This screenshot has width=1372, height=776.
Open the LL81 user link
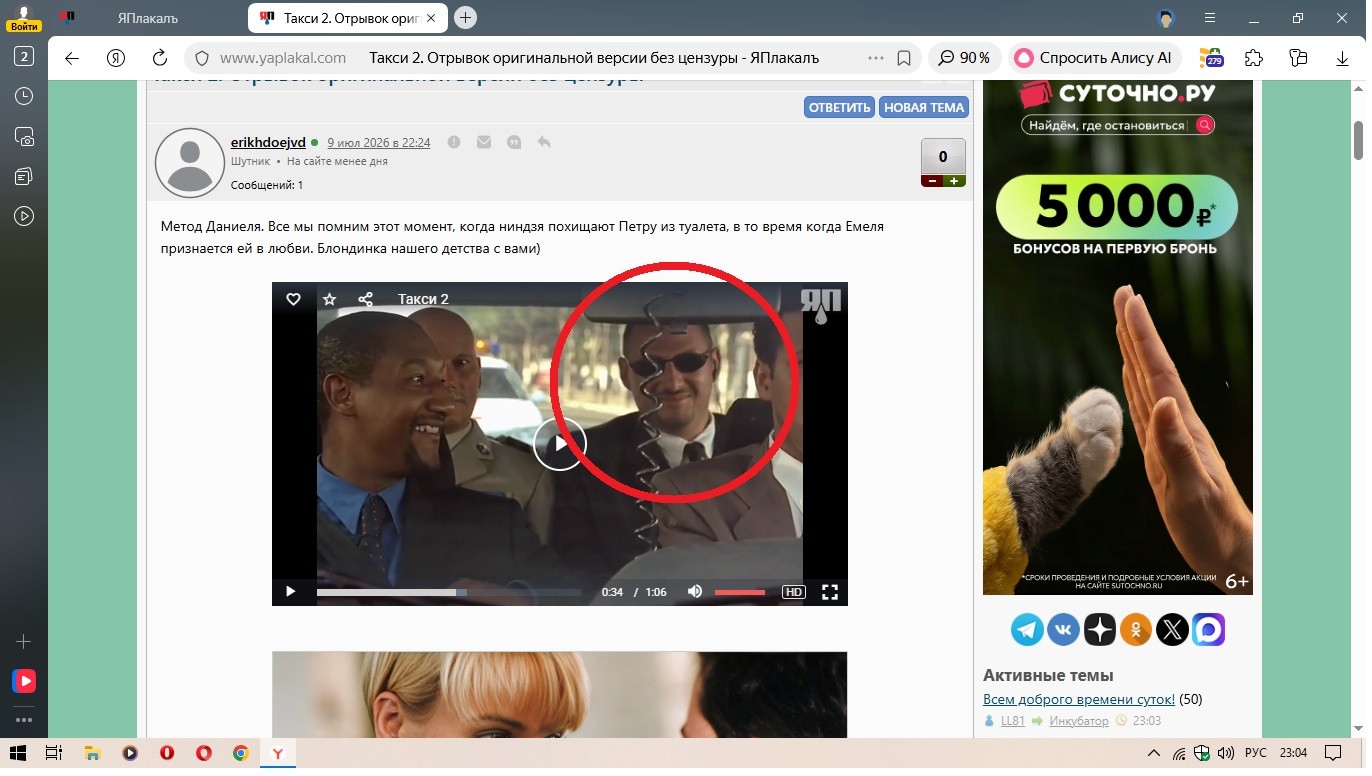coord(1013,721)
